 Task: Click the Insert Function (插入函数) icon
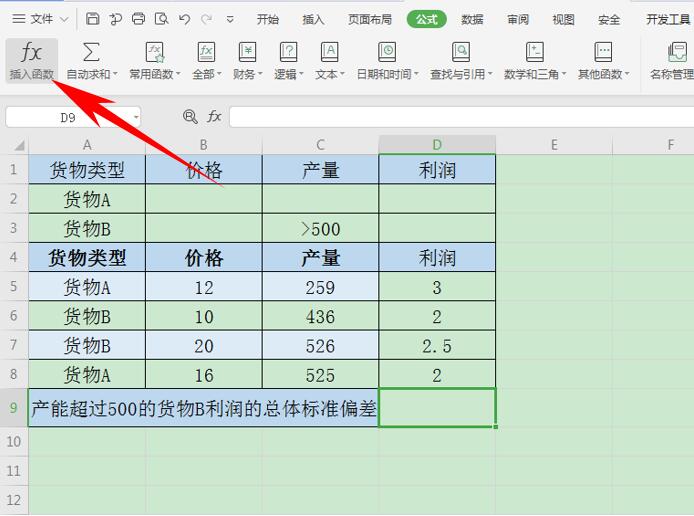pos(31,53)
